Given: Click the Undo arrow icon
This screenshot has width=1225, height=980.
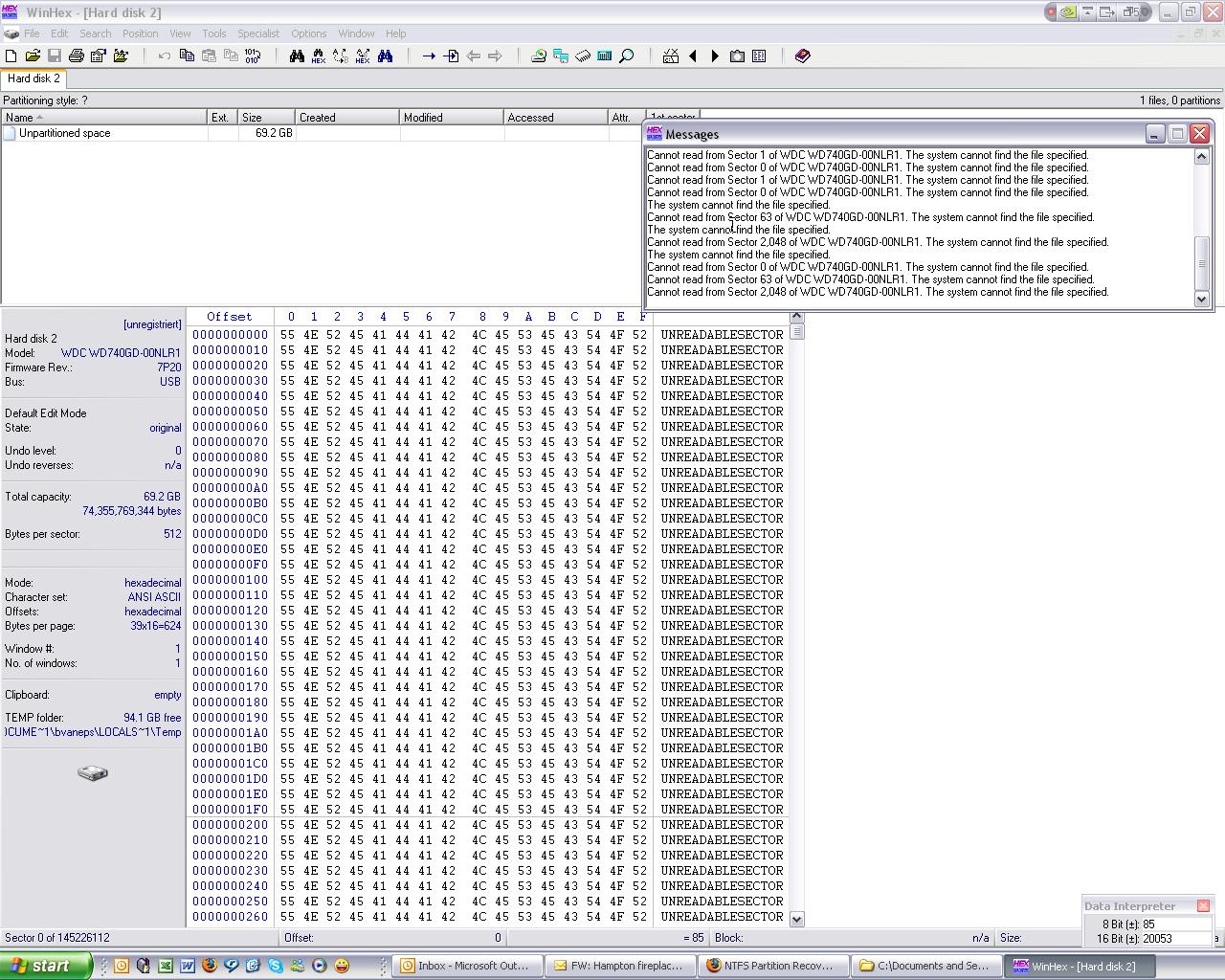Looking at the screenshot, I should (165, 56).
